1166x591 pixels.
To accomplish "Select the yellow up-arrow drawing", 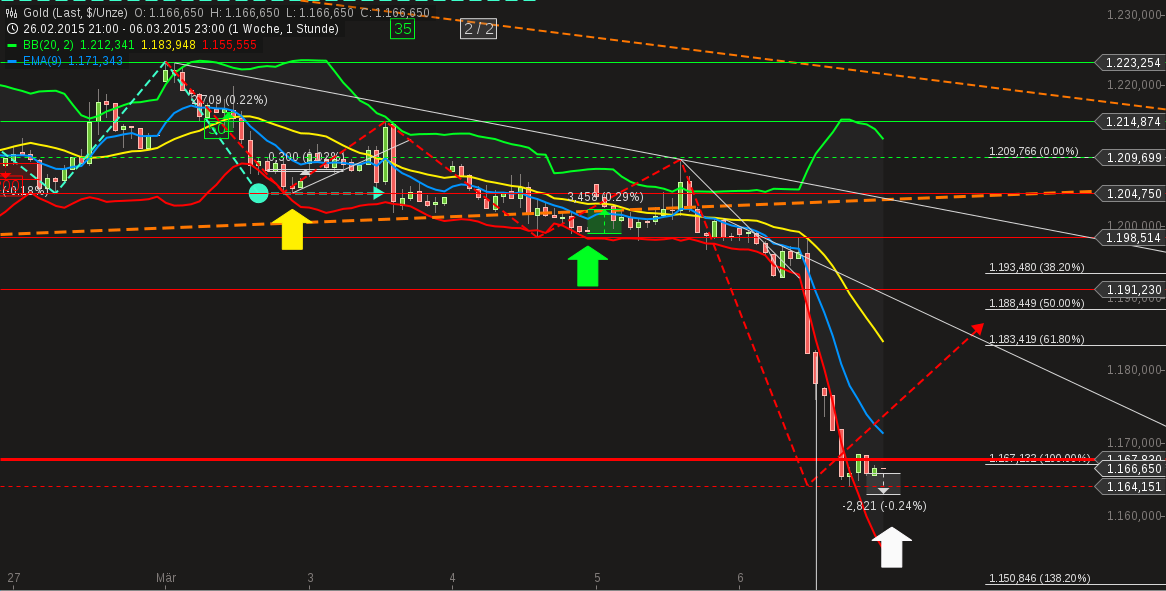I will (x=292, y=229).
